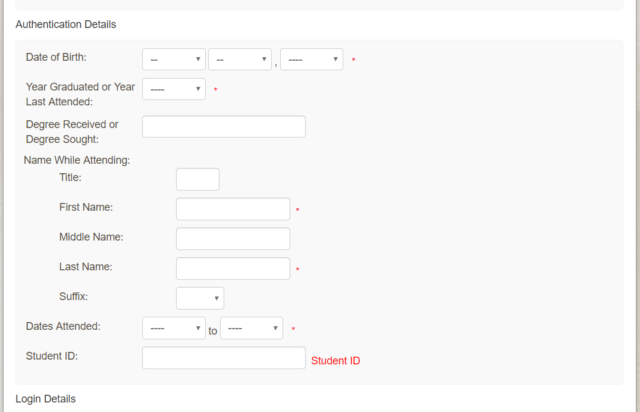Click the Dates Attended label

pos(70,326)
